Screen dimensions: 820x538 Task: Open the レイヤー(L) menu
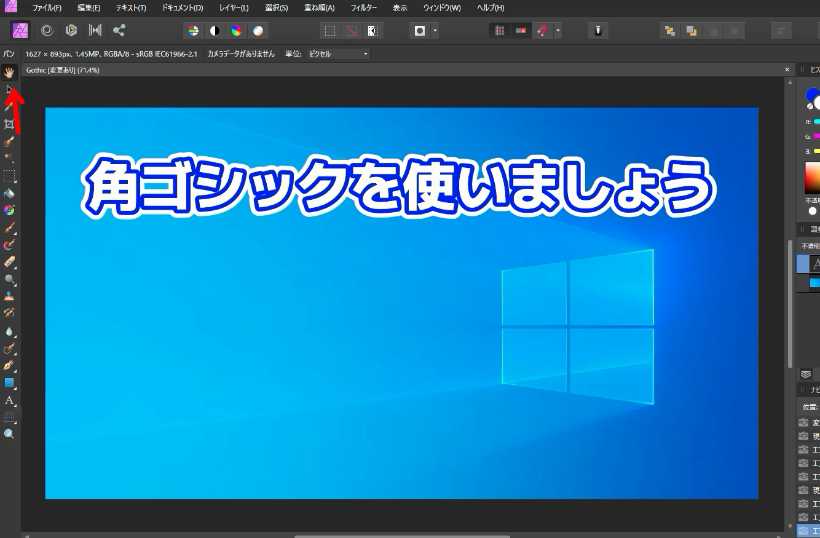[233, 8]
